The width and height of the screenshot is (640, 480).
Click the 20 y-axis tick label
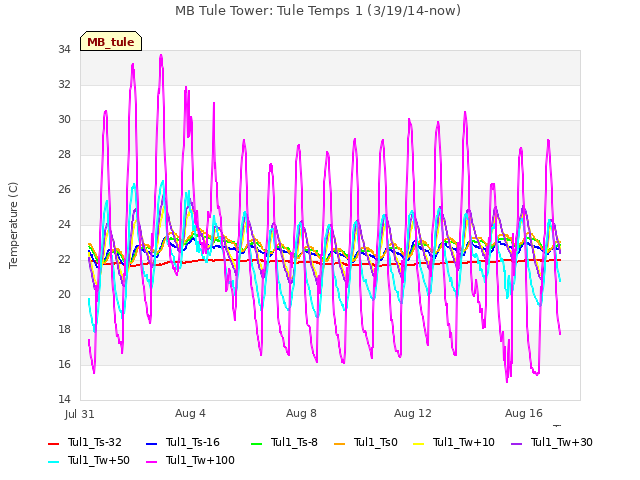[x=64, y=294]
